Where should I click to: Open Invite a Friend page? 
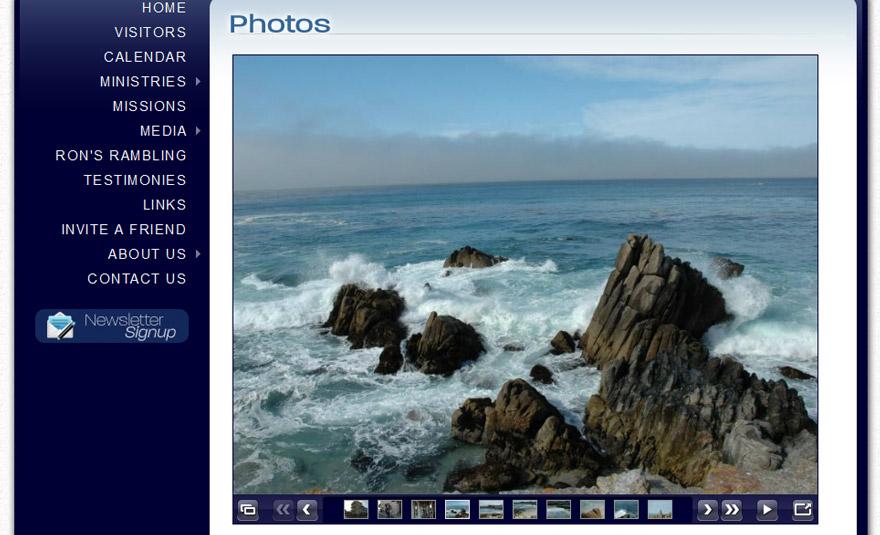123,230
